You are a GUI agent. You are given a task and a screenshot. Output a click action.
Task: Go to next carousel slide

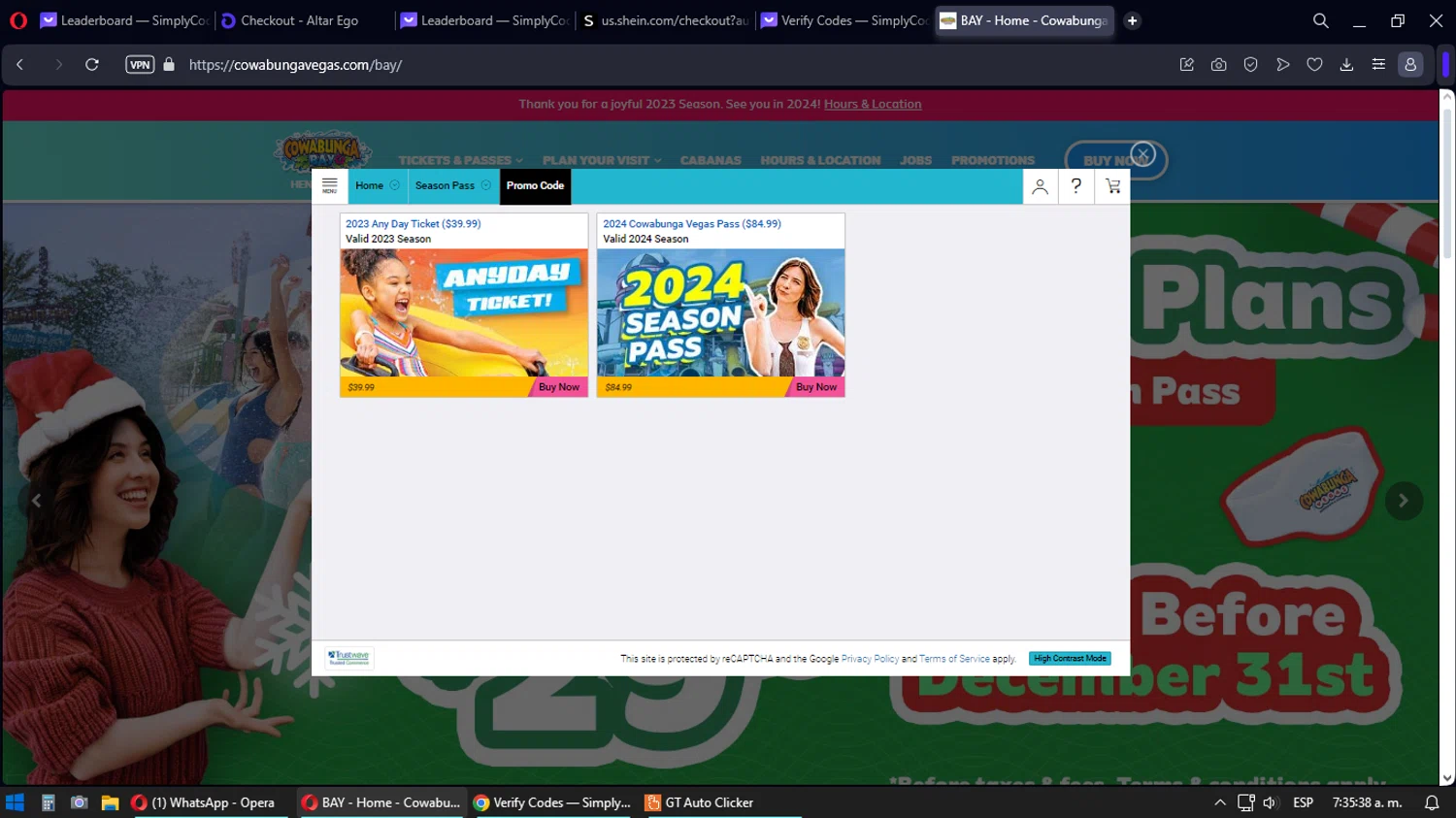click(1403, 501)
